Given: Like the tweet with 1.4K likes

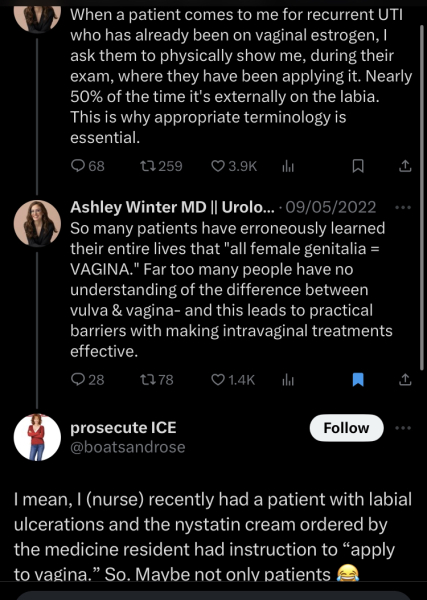Looking at the screenshot, I should (x=233, y=380).
